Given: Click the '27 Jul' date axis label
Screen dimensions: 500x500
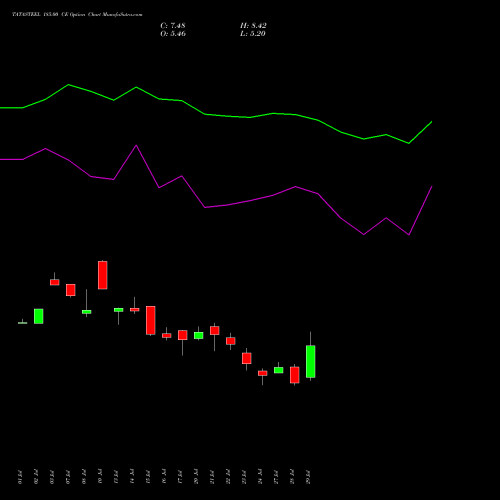Looking at the screenshot, I should (x=276, y=477).
